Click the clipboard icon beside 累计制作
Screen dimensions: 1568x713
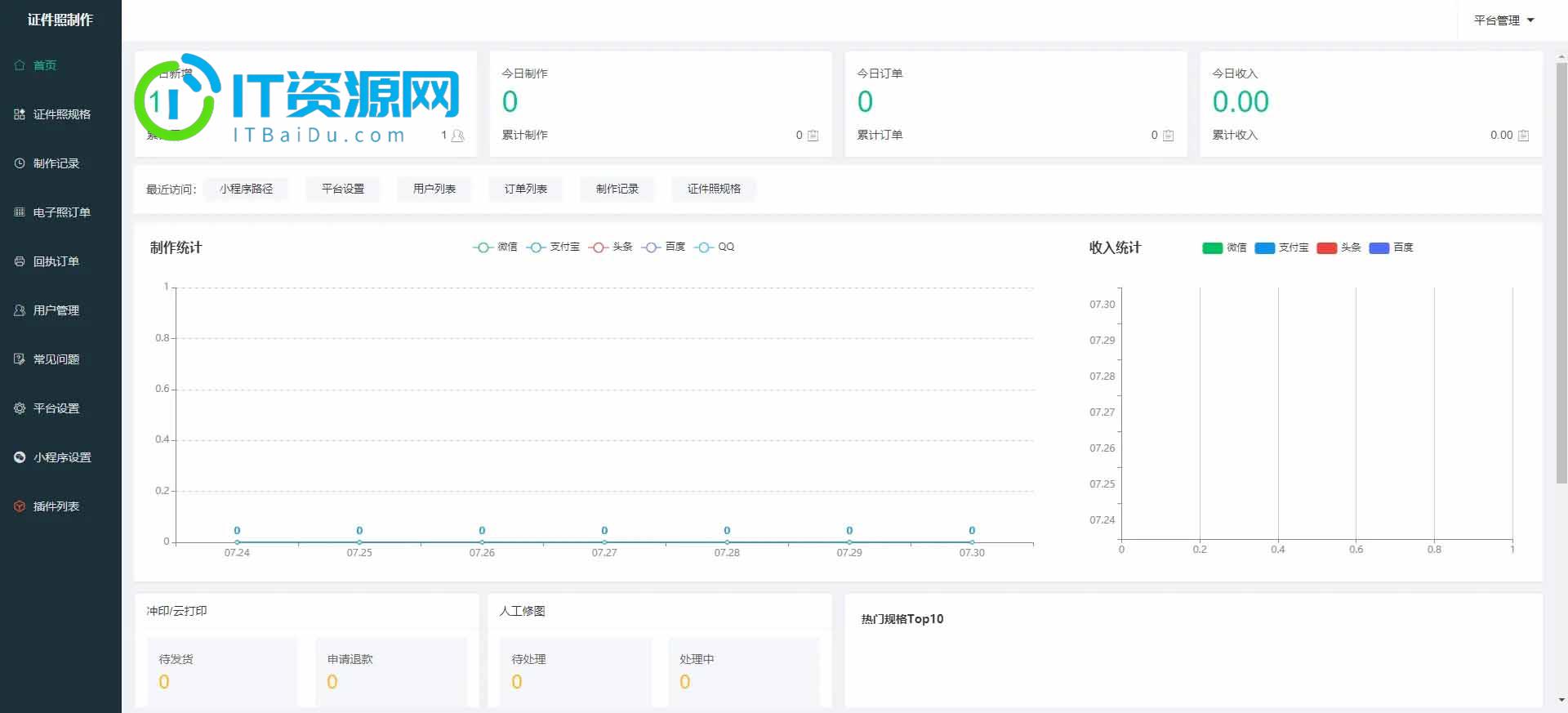click(x=813, y=136)
